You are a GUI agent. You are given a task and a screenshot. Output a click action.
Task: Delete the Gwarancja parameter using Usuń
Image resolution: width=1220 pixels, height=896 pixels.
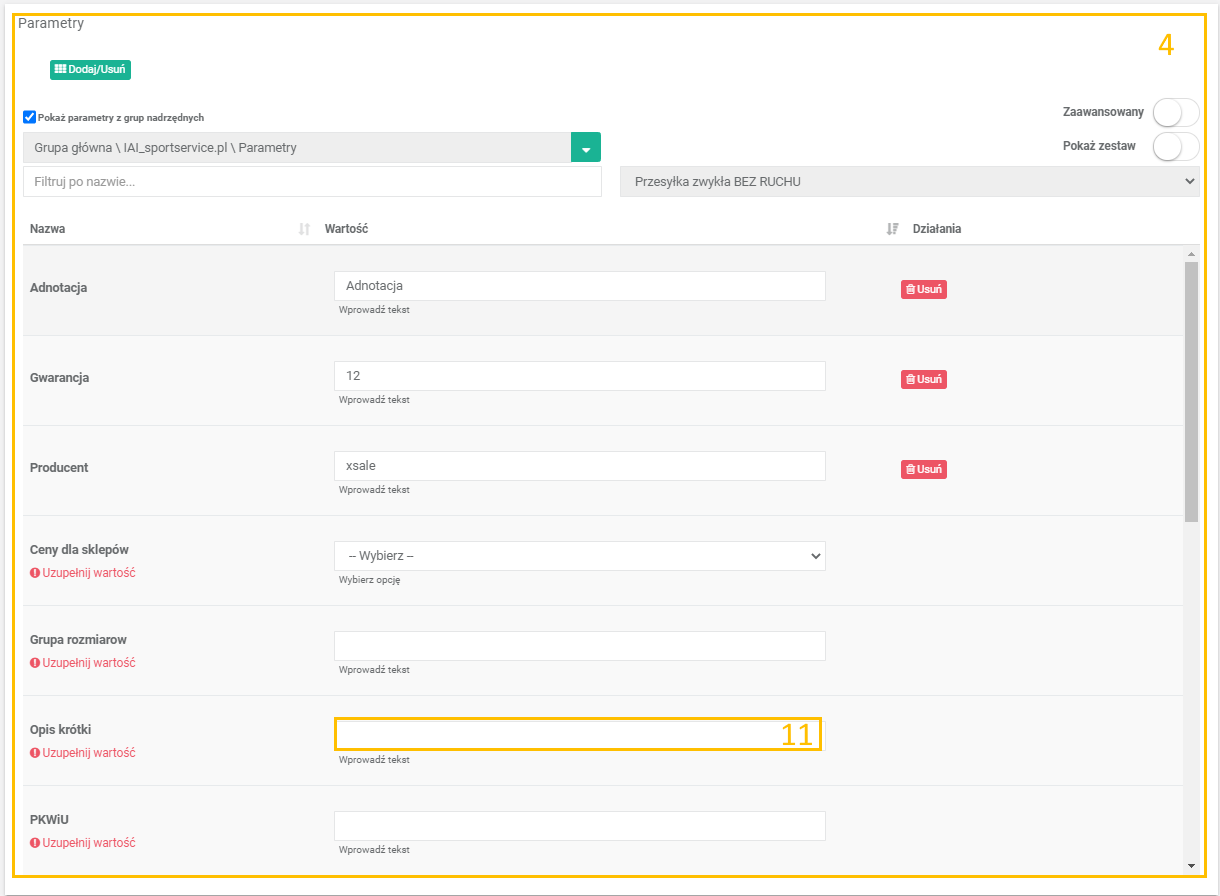(923, 379)
